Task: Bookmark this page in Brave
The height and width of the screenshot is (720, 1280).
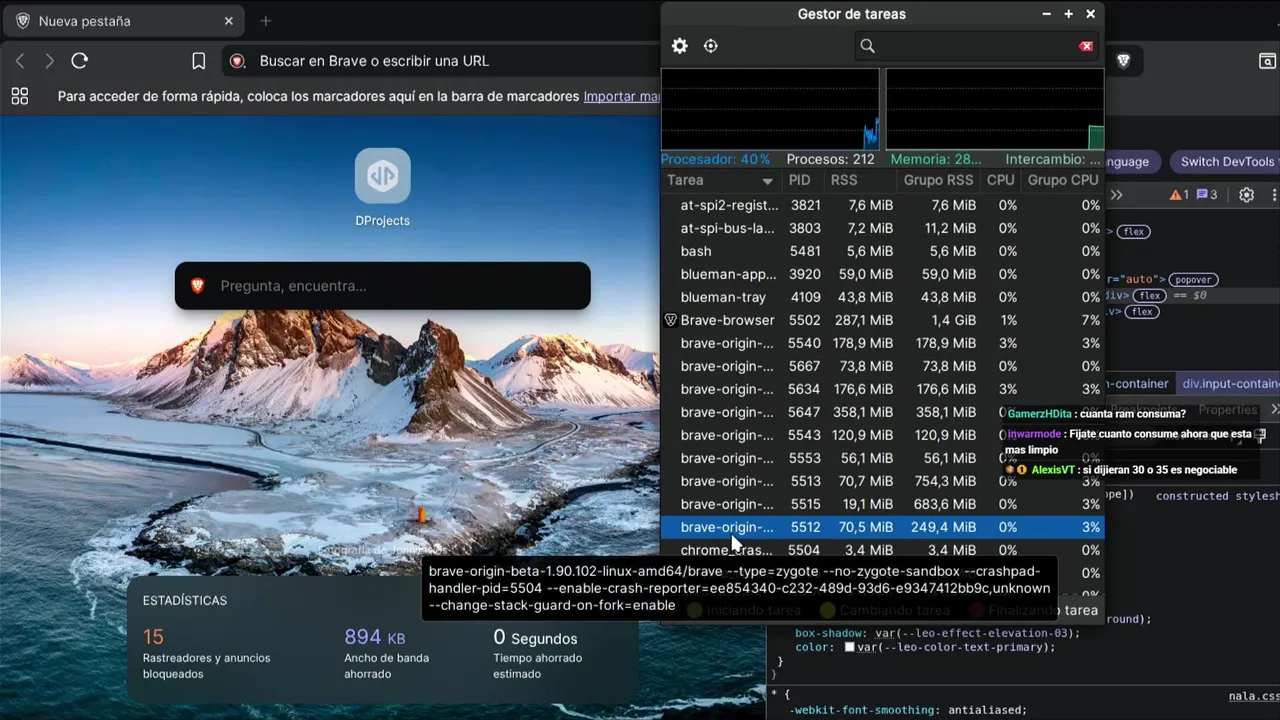Action: (x=198, y=61)
